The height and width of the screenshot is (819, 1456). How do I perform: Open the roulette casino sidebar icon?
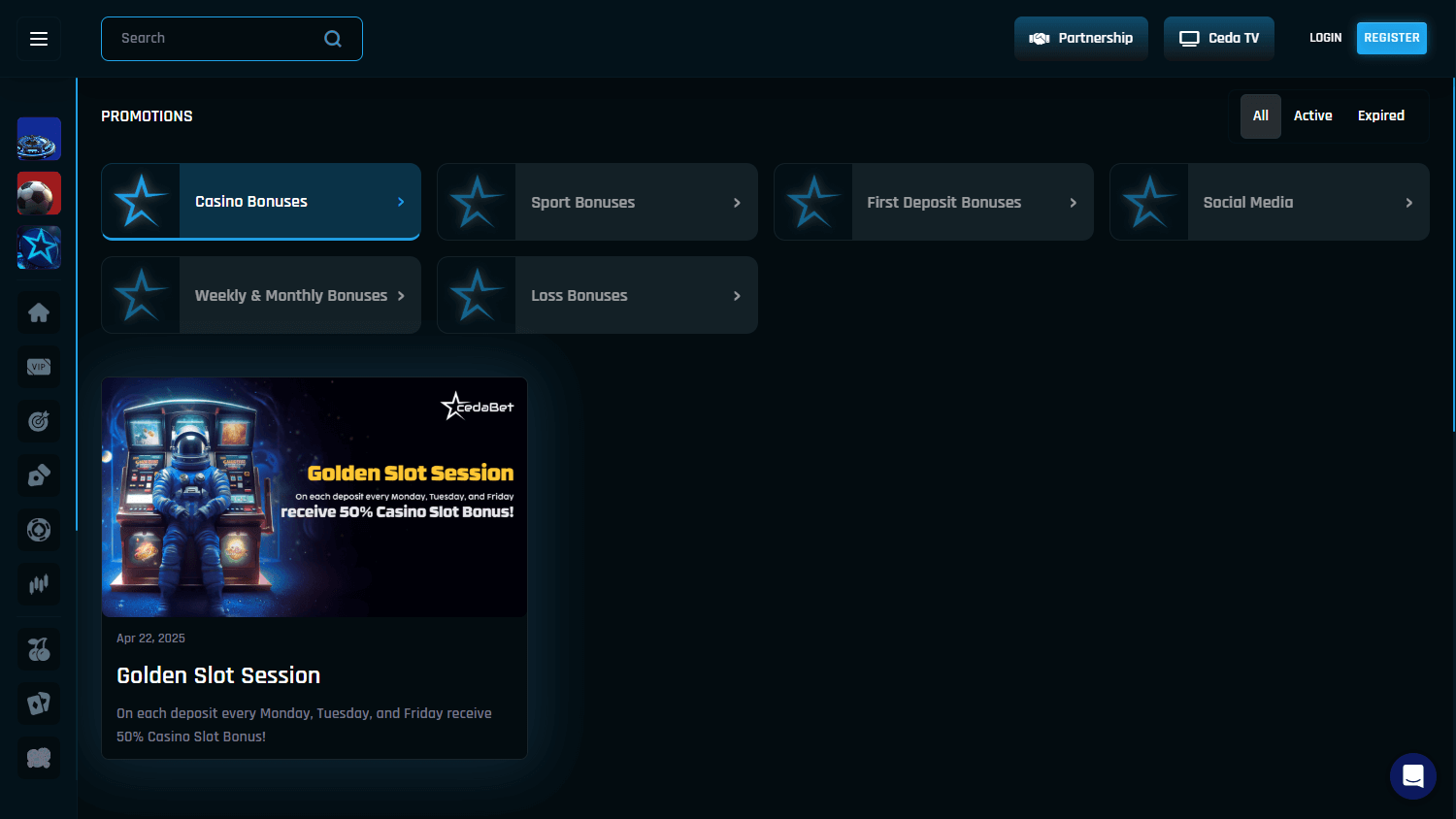(x=39, y=139)
